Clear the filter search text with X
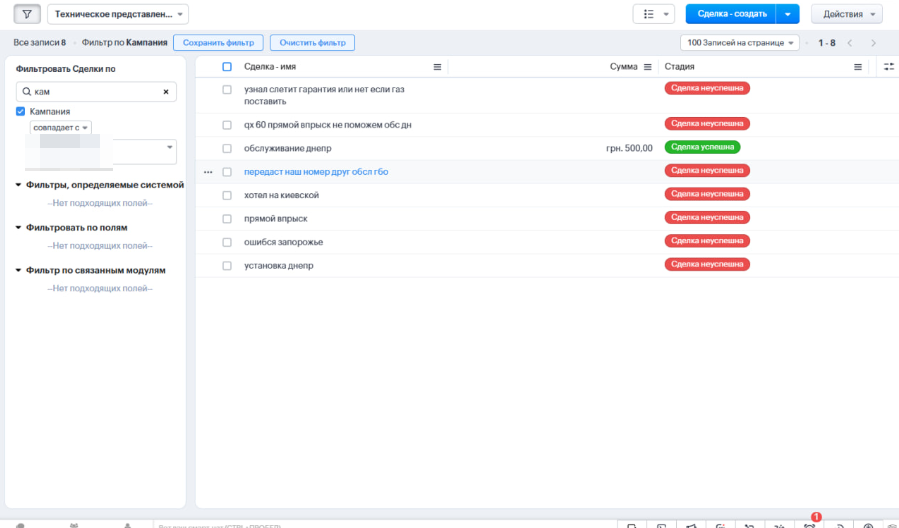The height and width of the screenshot is (528, 899). tap(166, 92)
